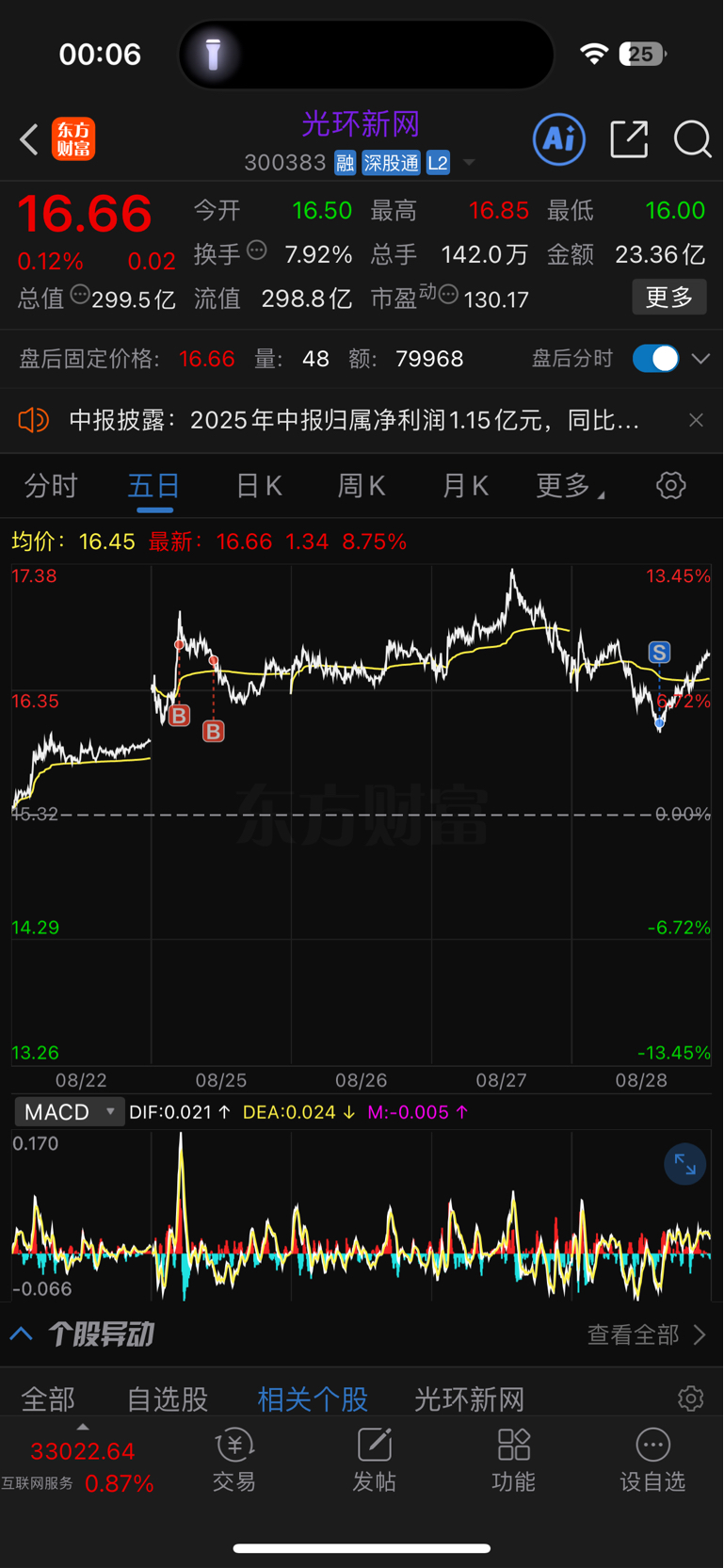Tap the current price 16.66

[x=85, y=214]
